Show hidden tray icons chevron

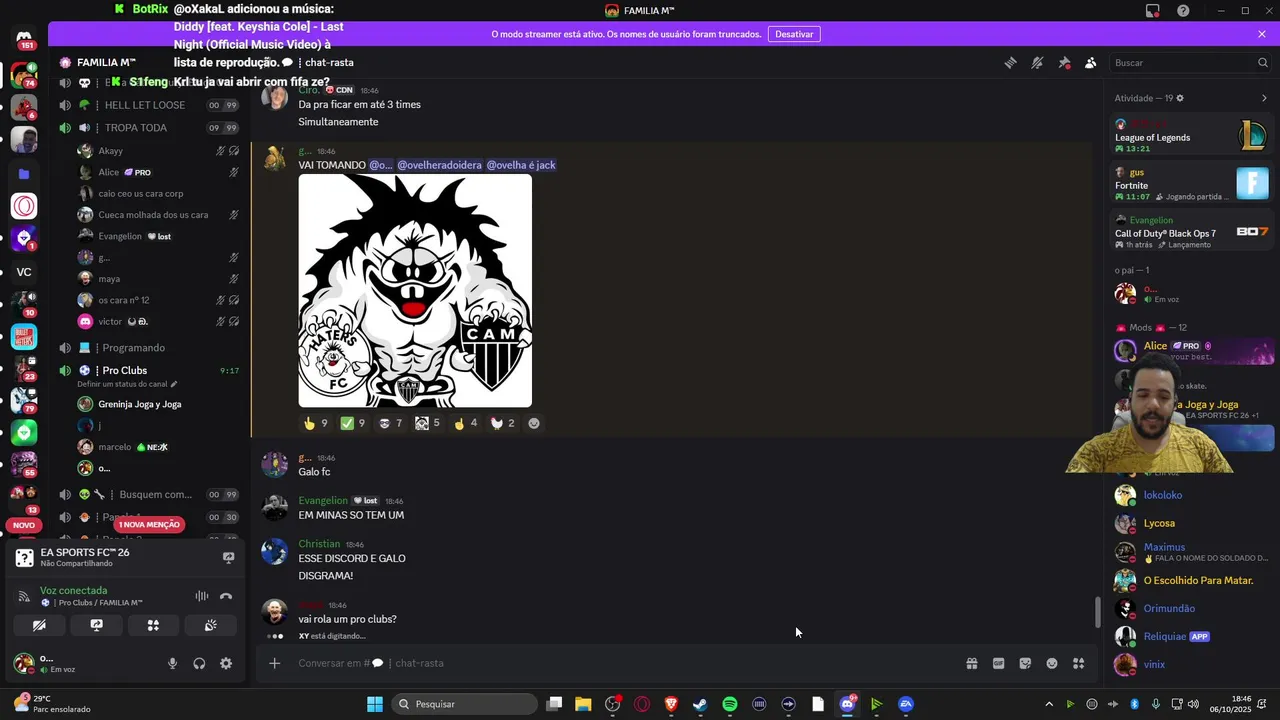[1048, 704]
